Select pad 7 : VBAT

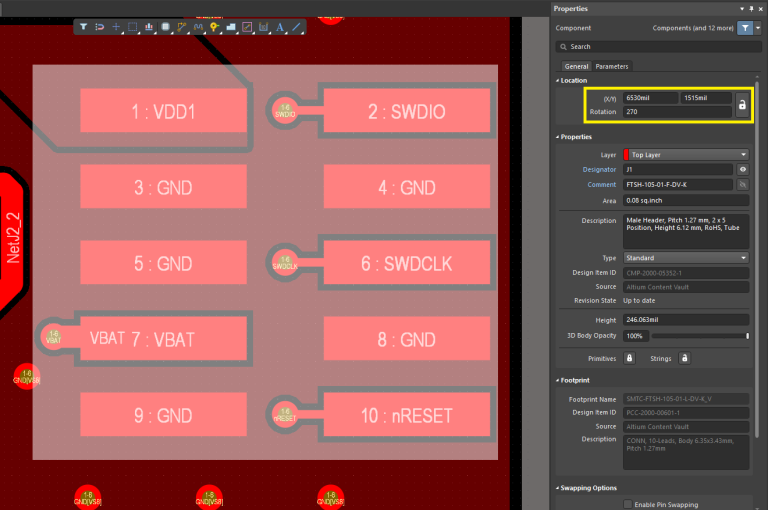click(164, 339)
